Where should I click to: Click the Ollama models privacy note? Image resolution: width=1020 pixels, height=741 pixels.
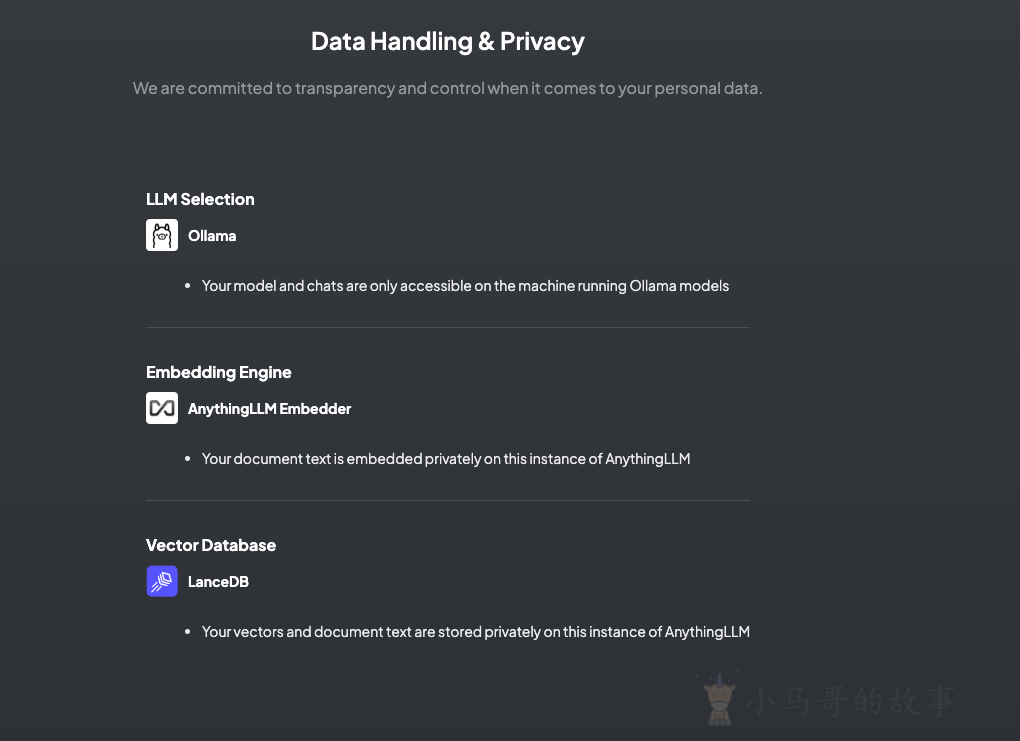(465, 286)
